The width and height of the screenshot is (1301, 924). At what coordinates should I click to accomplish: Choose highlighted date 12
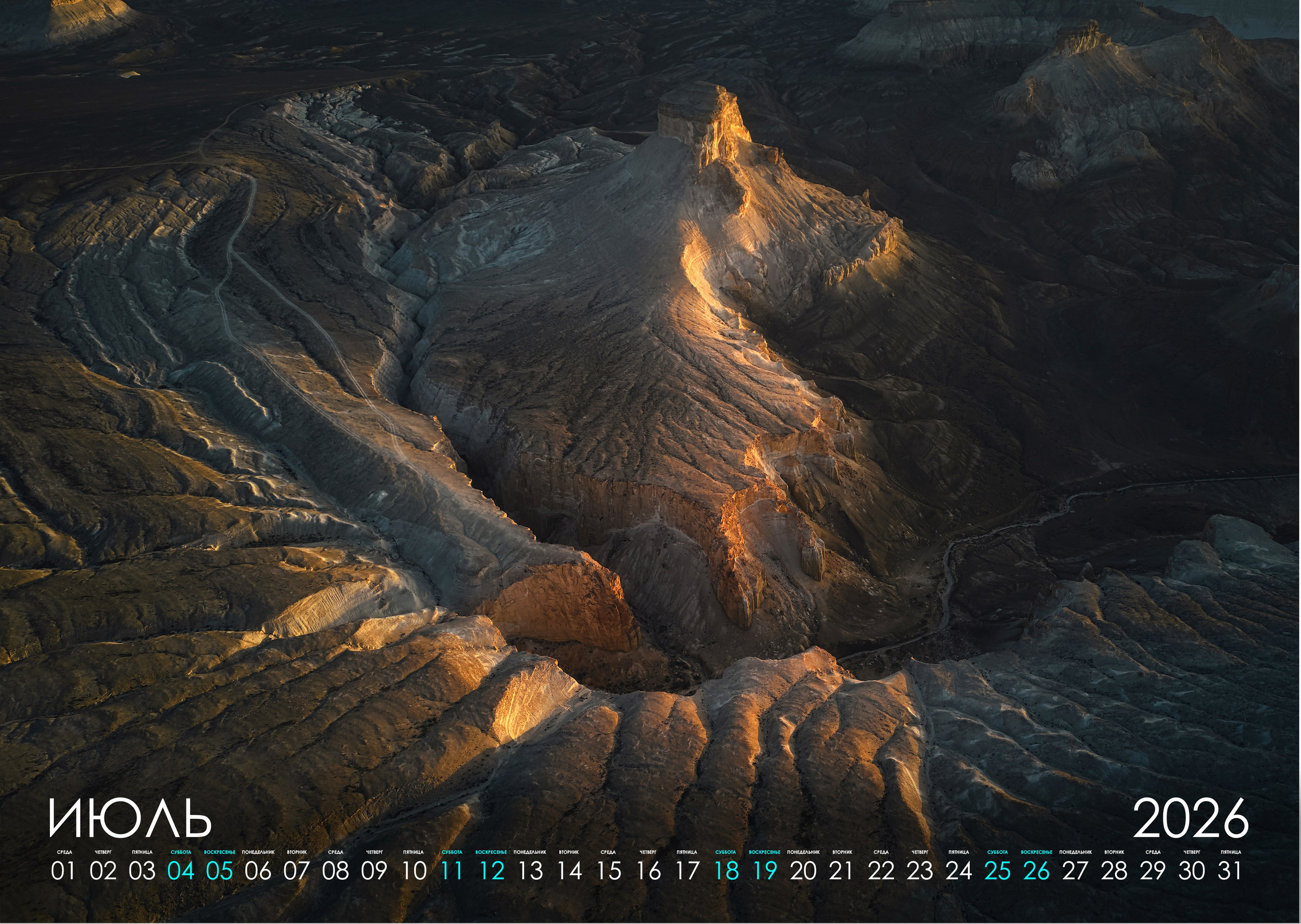point(491,871)
